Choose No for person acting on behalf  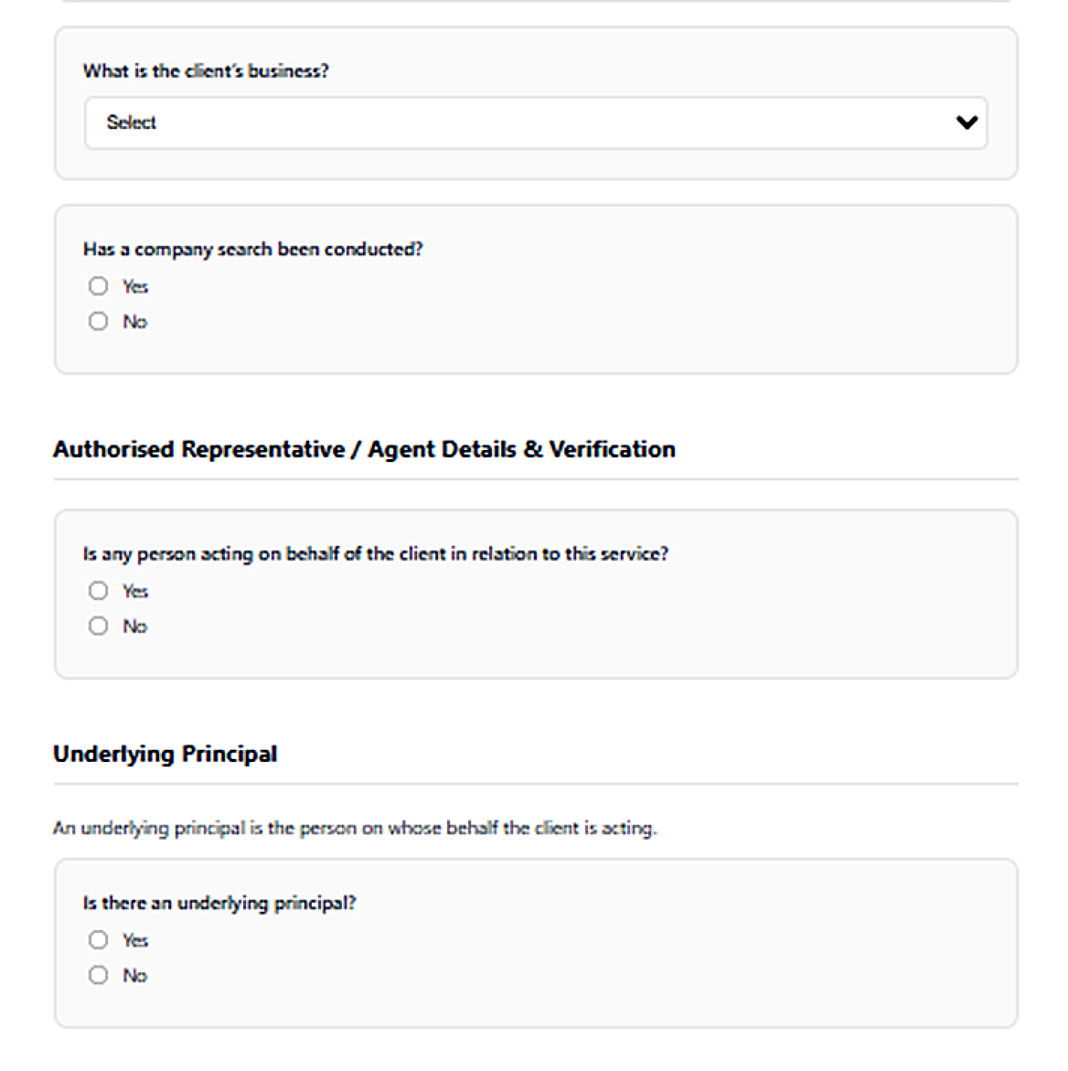click(98, 625)
